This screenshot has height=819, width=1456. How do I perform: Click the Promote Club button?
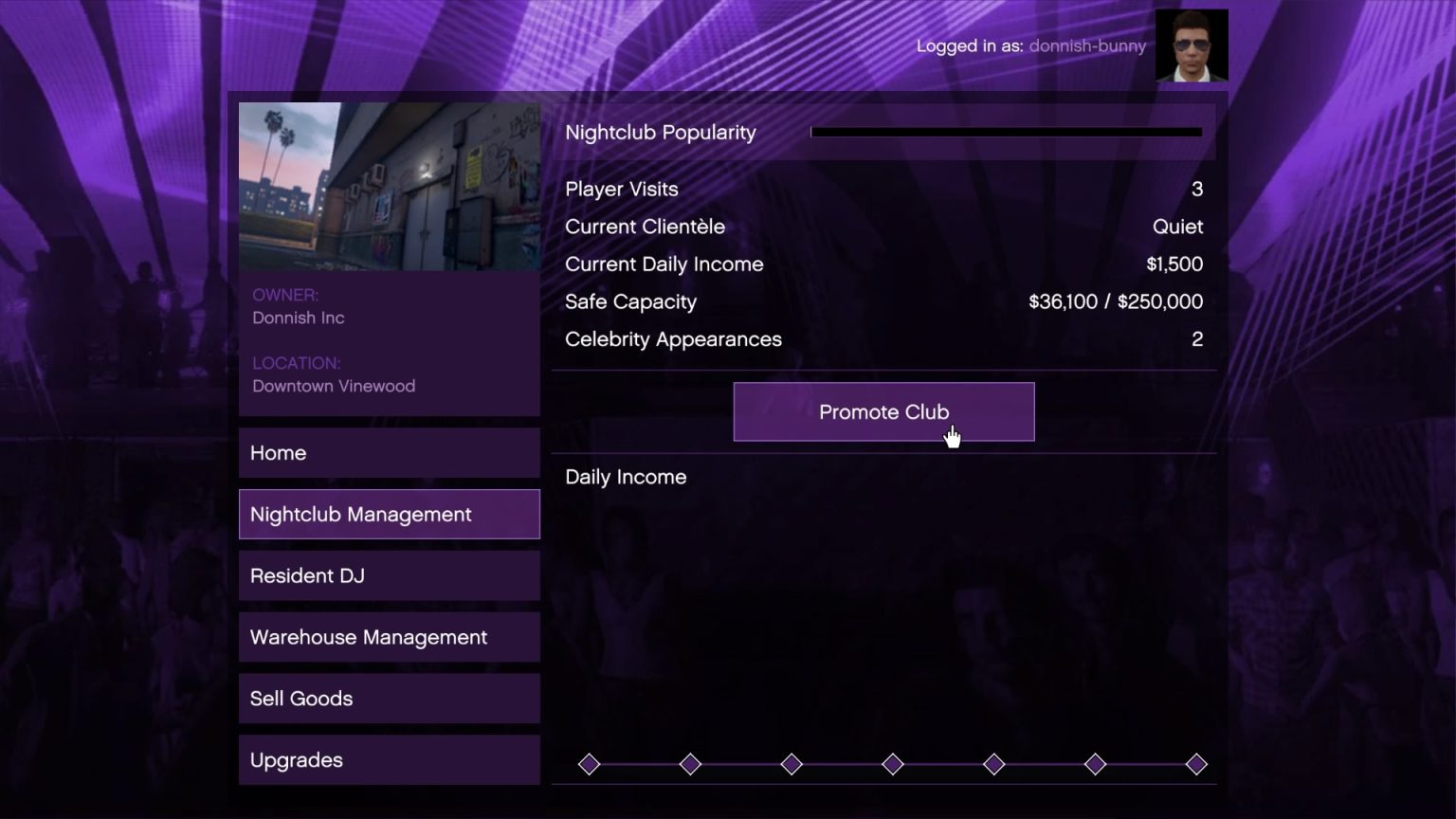[883, 411]
